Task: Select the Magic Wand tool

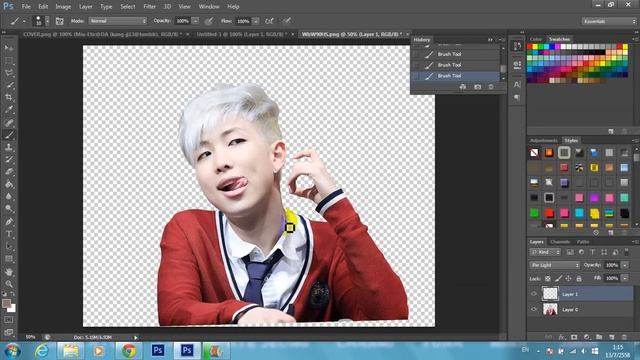Action: click(x=9, y=85)
